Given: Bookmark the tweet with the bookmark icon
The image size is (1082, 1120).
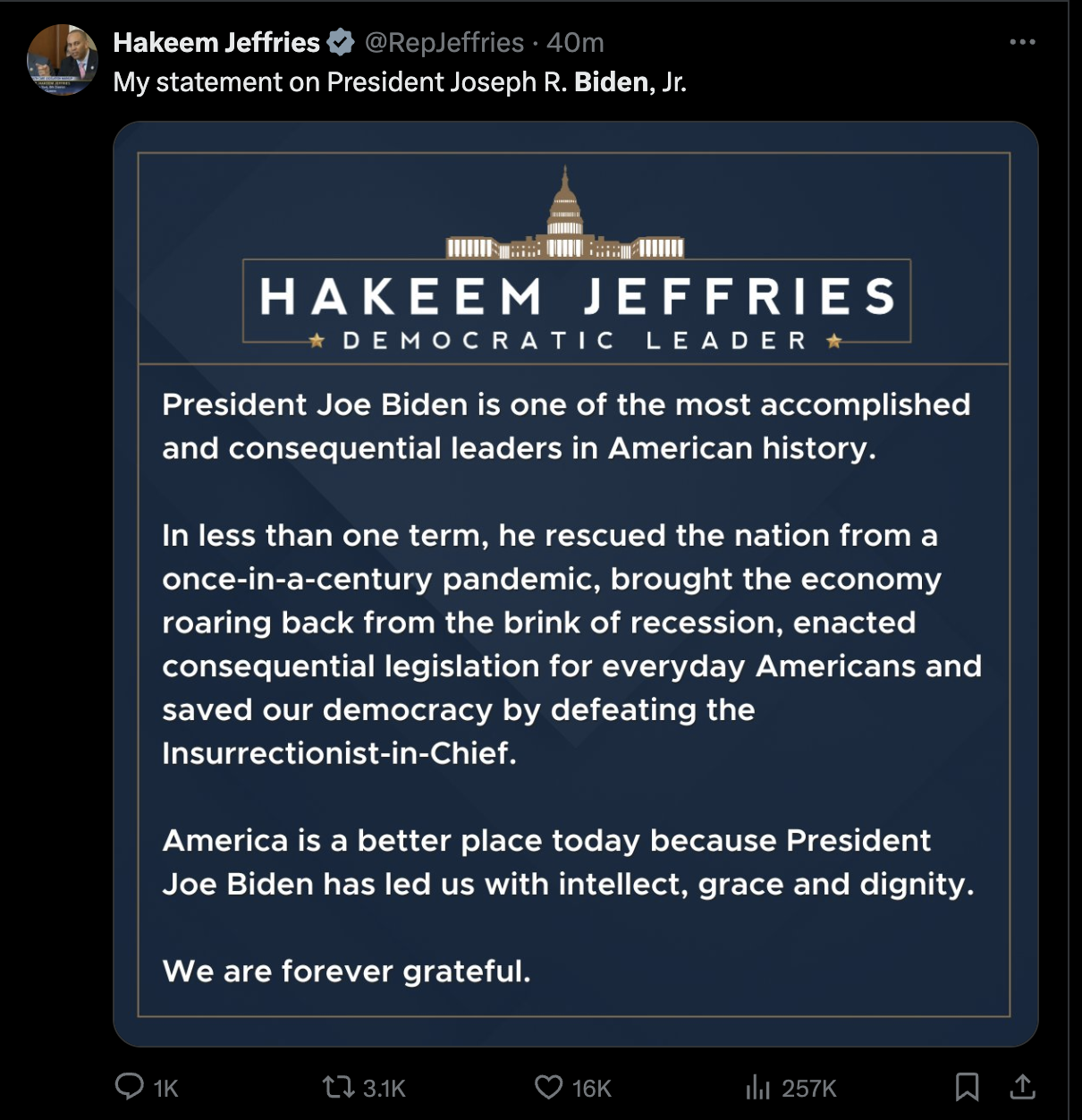Looking at the screenshot, I should click(x=968, y=1088).
